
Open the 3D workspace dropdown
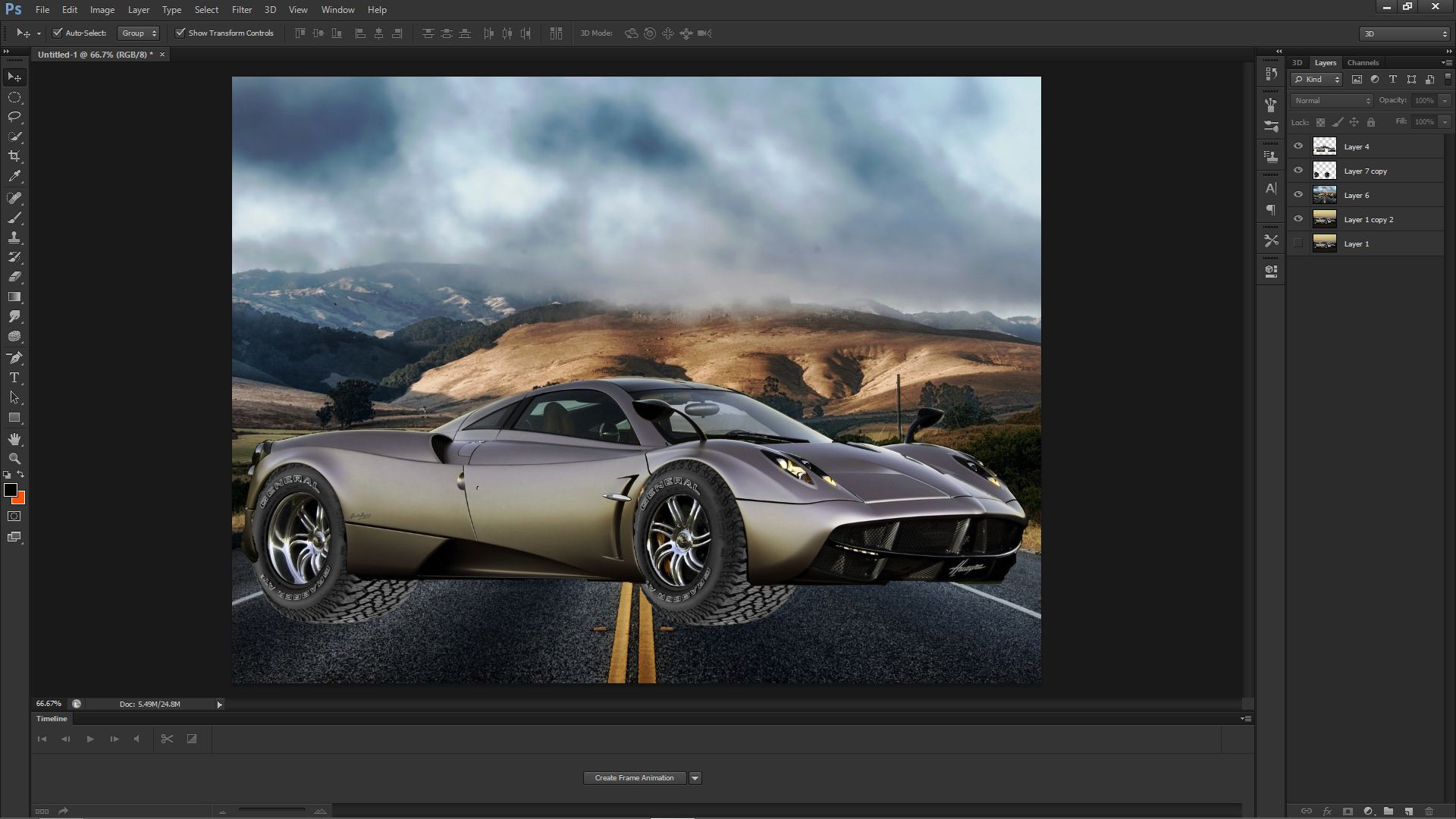1404,33
